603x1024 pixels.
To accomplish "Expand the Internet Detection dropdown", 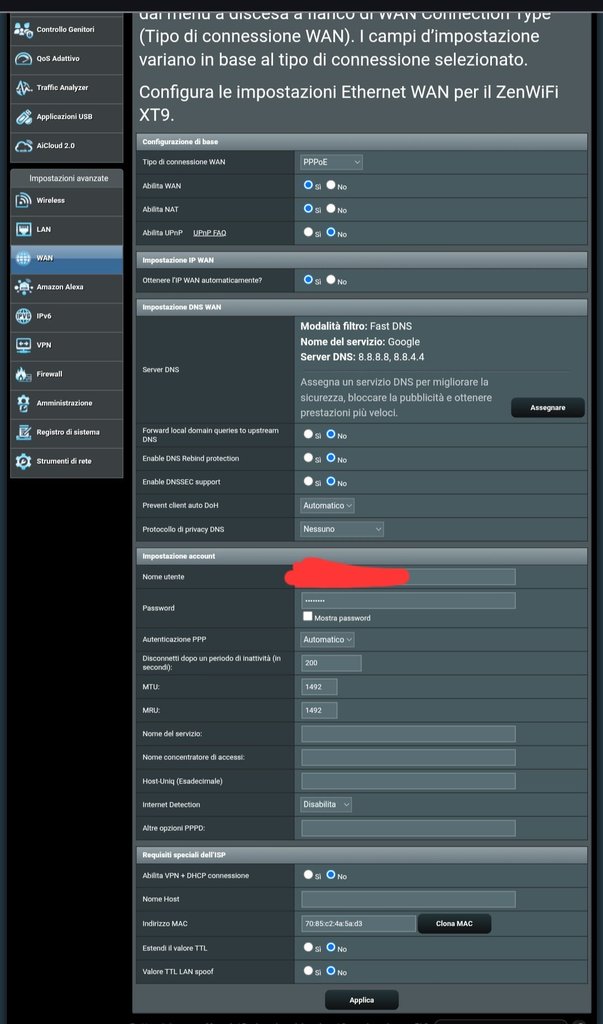I will point(326,804).
